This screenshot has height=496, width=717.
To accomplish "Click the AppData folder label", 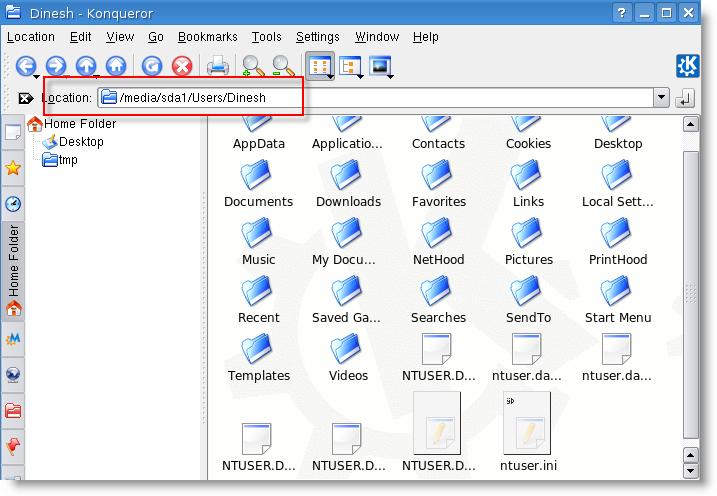I will tap(258, 144).
